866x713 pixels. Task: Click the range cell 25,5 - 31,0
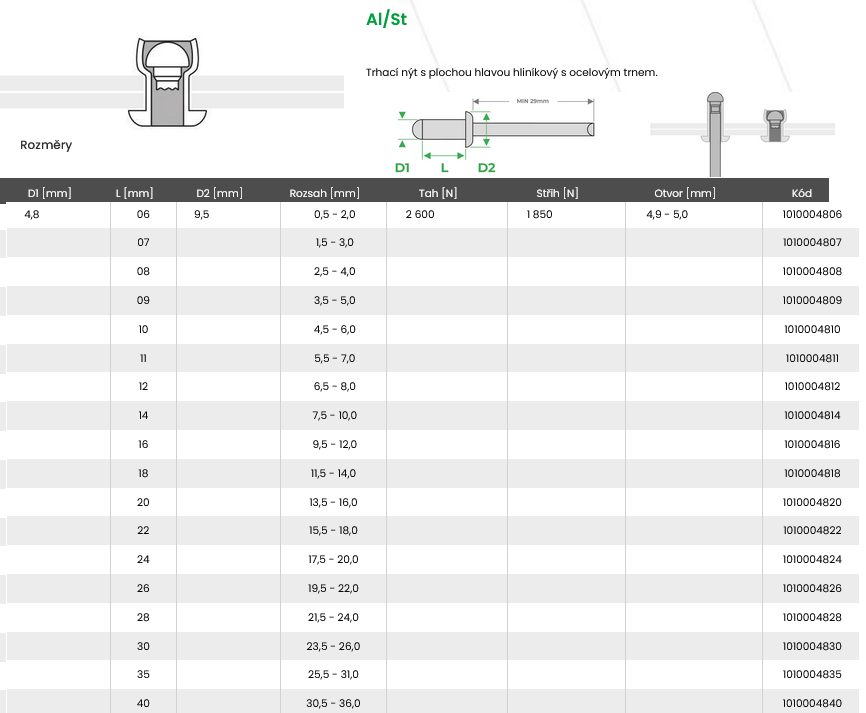click(x=334, y=675)
